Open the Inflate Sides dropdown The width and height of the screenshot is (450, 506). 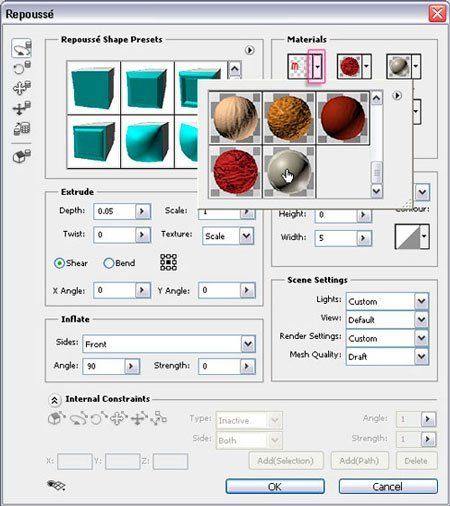248,344
